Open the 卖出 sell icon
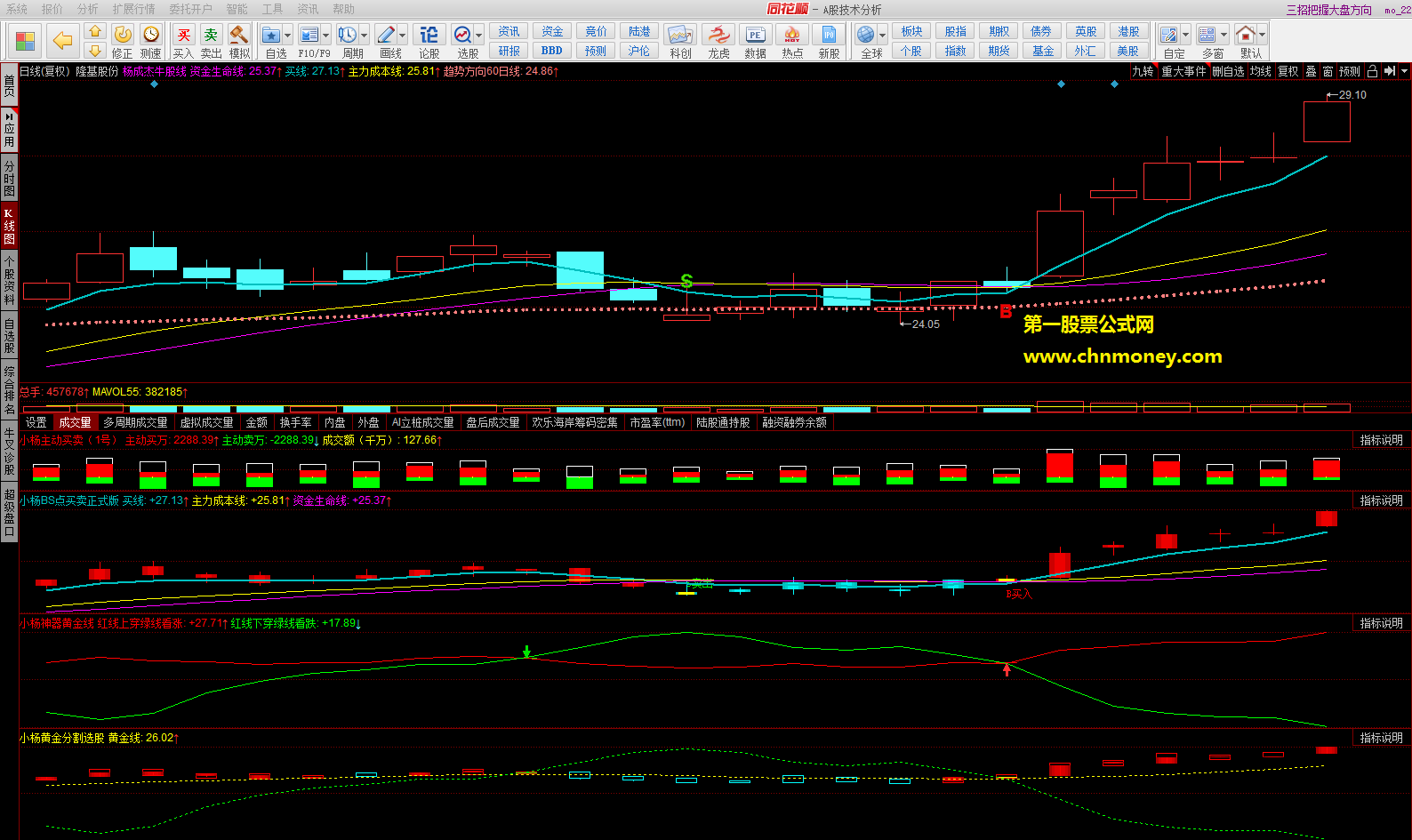 tap(211, 35)
